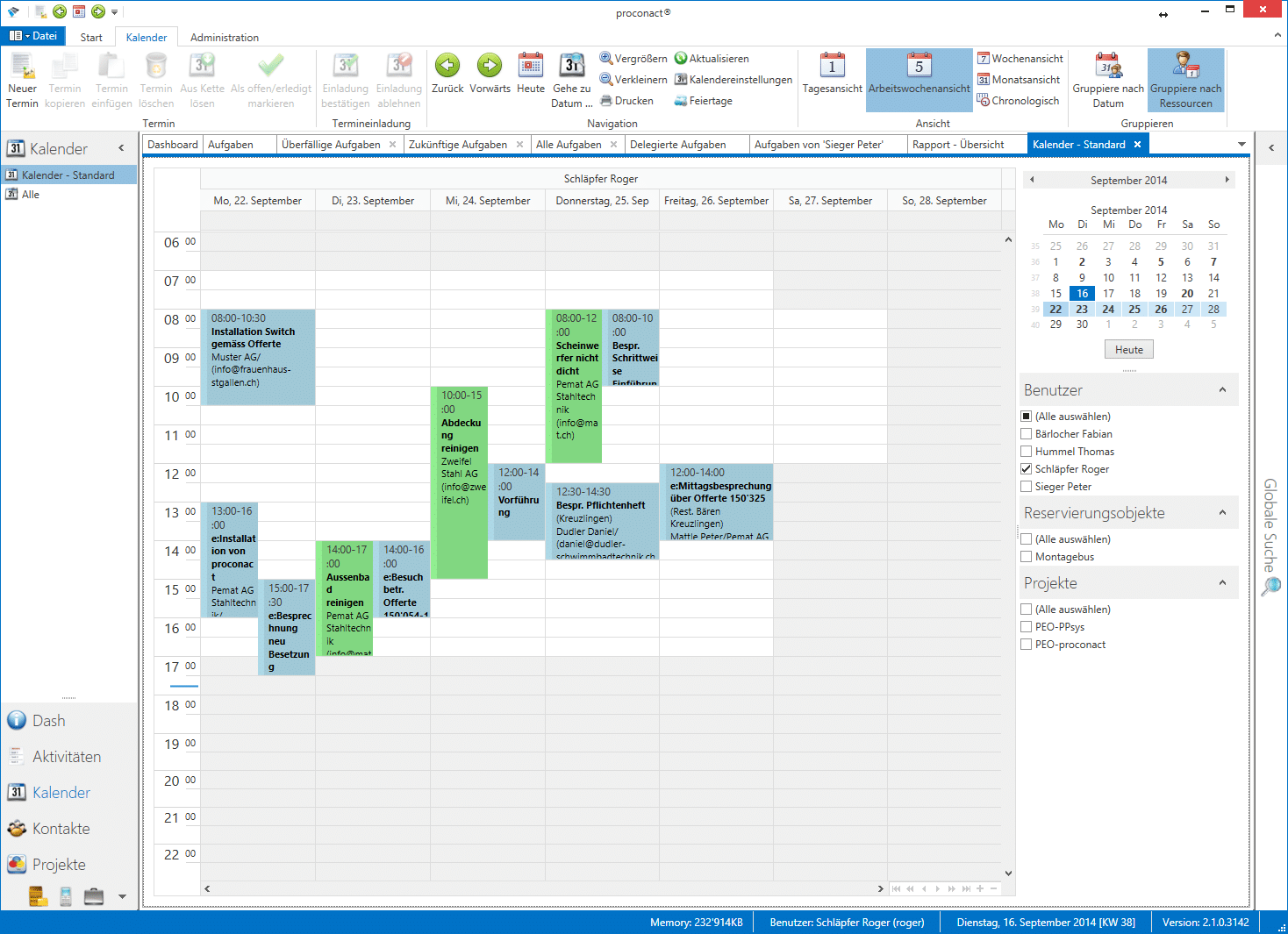The image size is (1288, 934).
Task: Open the tab list dropdown arrow
Action: pyautogui.click(x=1241, y=145)
